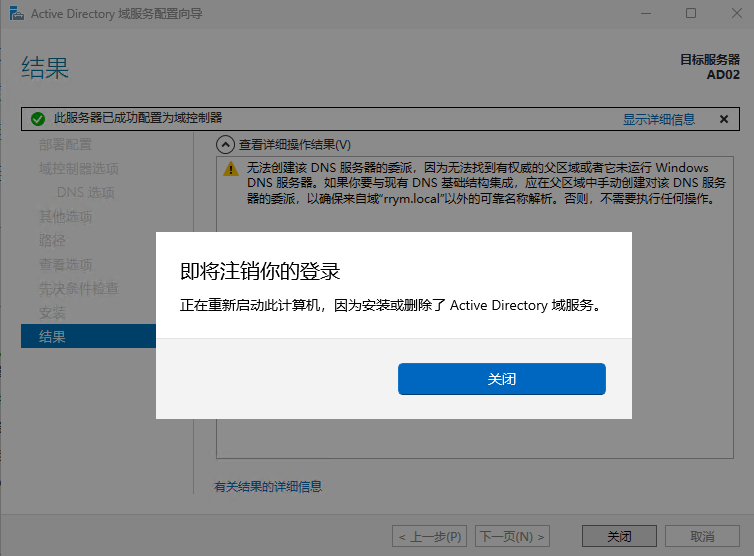Image resolution: width=754 pixels, height=556 pixels.
Task: Select DNS 选项 in the sidebar
Action: tap(85, 192)
